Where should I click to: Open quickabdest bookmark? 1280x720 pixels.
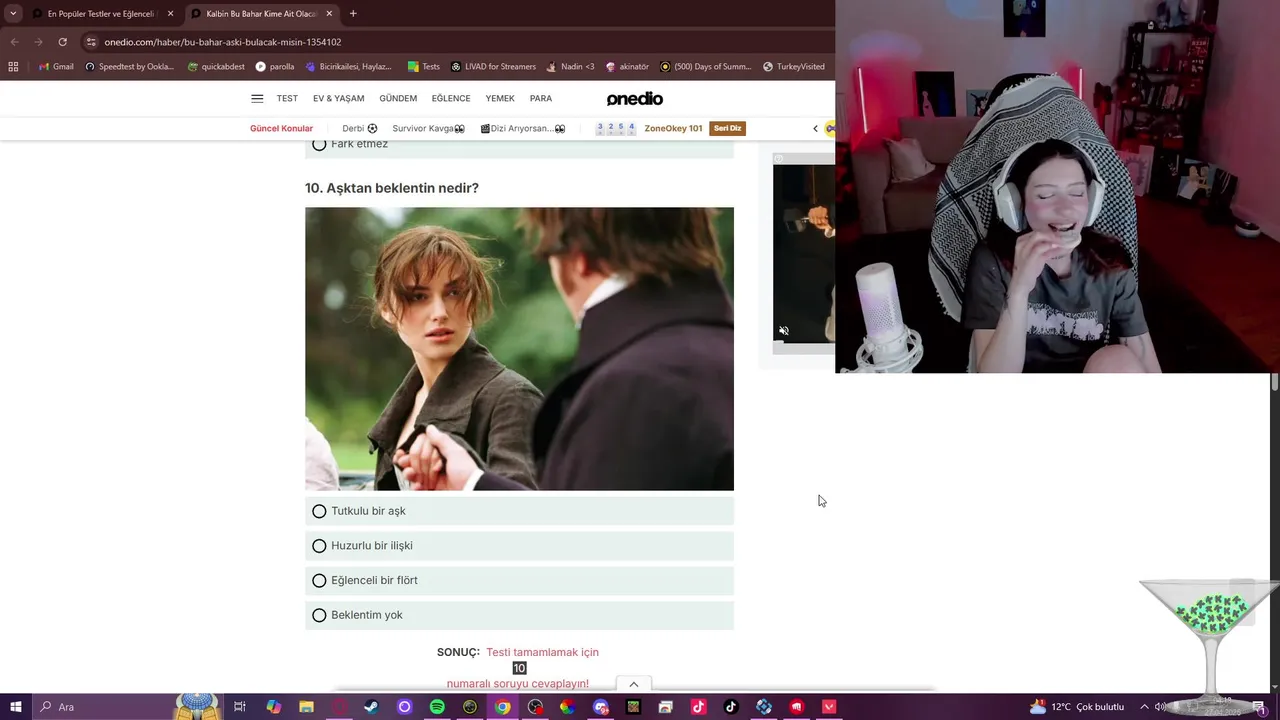pos(216,66)
